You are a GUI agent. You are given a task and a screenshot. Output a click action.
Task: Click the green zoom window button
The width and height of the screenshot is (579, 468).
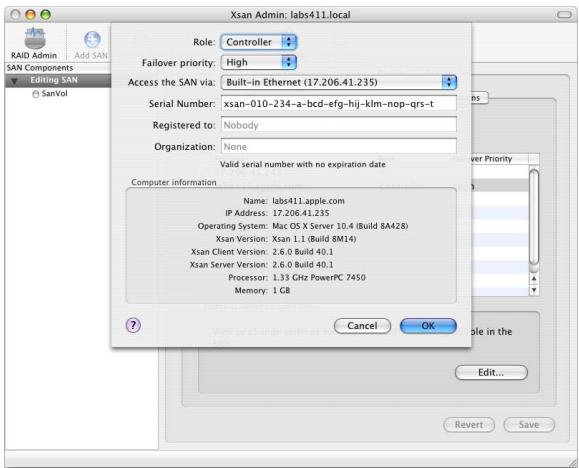click(45, 15)
